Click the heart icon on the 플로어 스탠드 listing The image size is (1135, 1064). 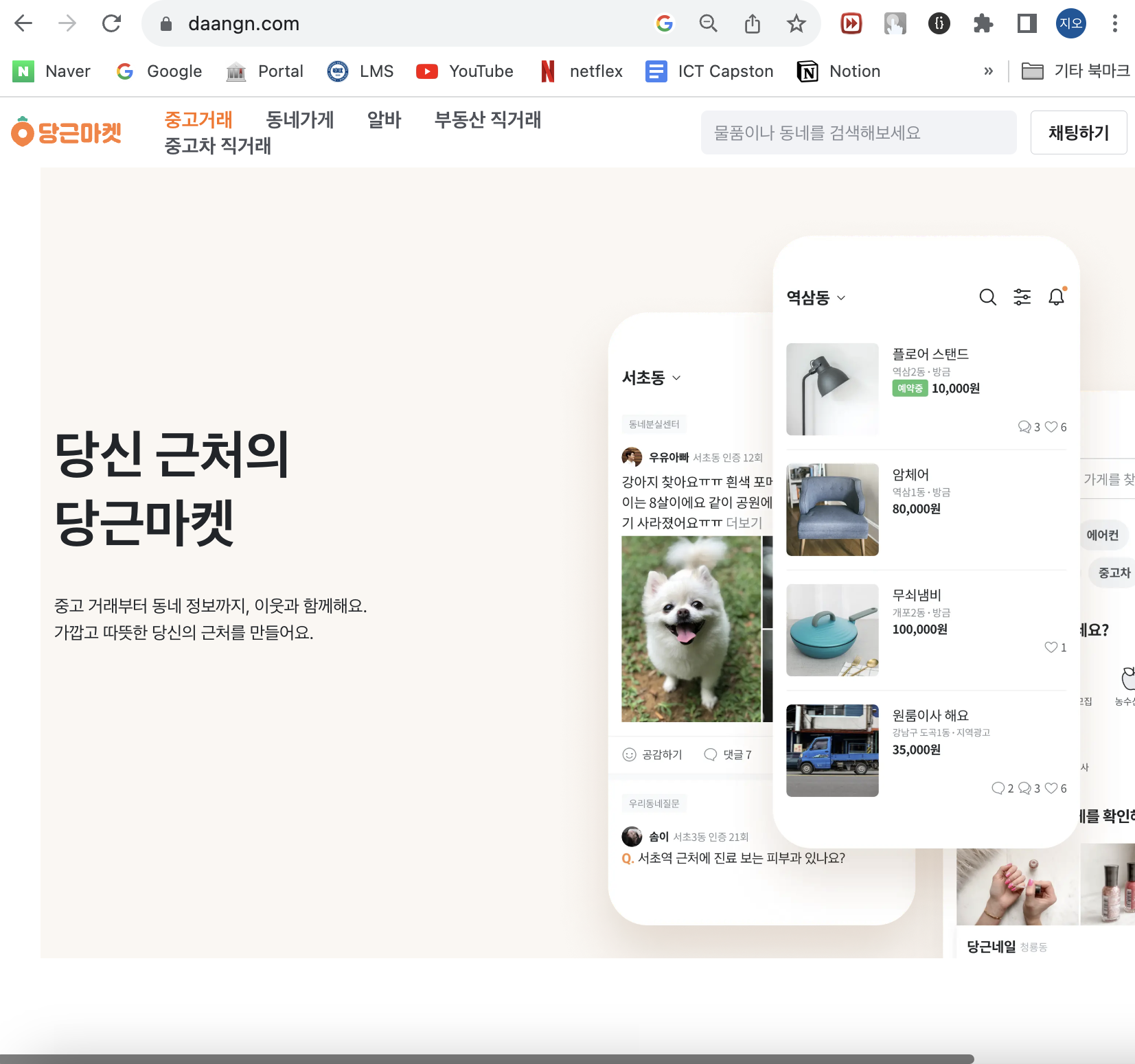coord(1051,427)
